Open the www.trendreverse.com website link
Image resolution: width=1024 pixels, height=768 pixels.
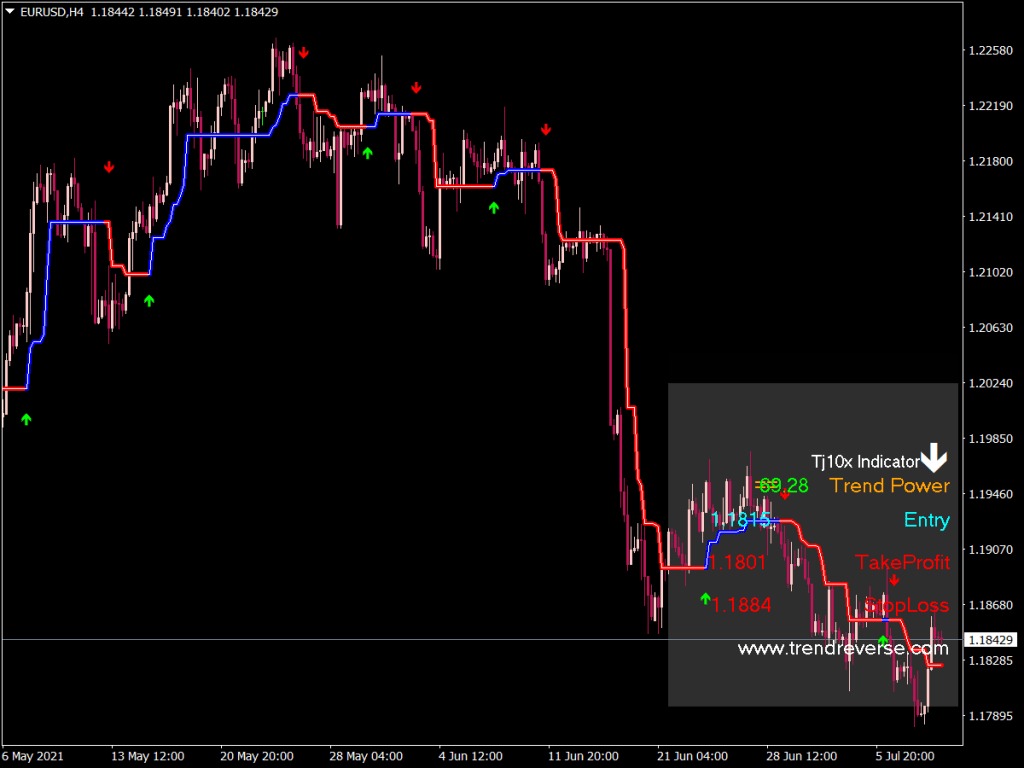click(x=842, y=649)
